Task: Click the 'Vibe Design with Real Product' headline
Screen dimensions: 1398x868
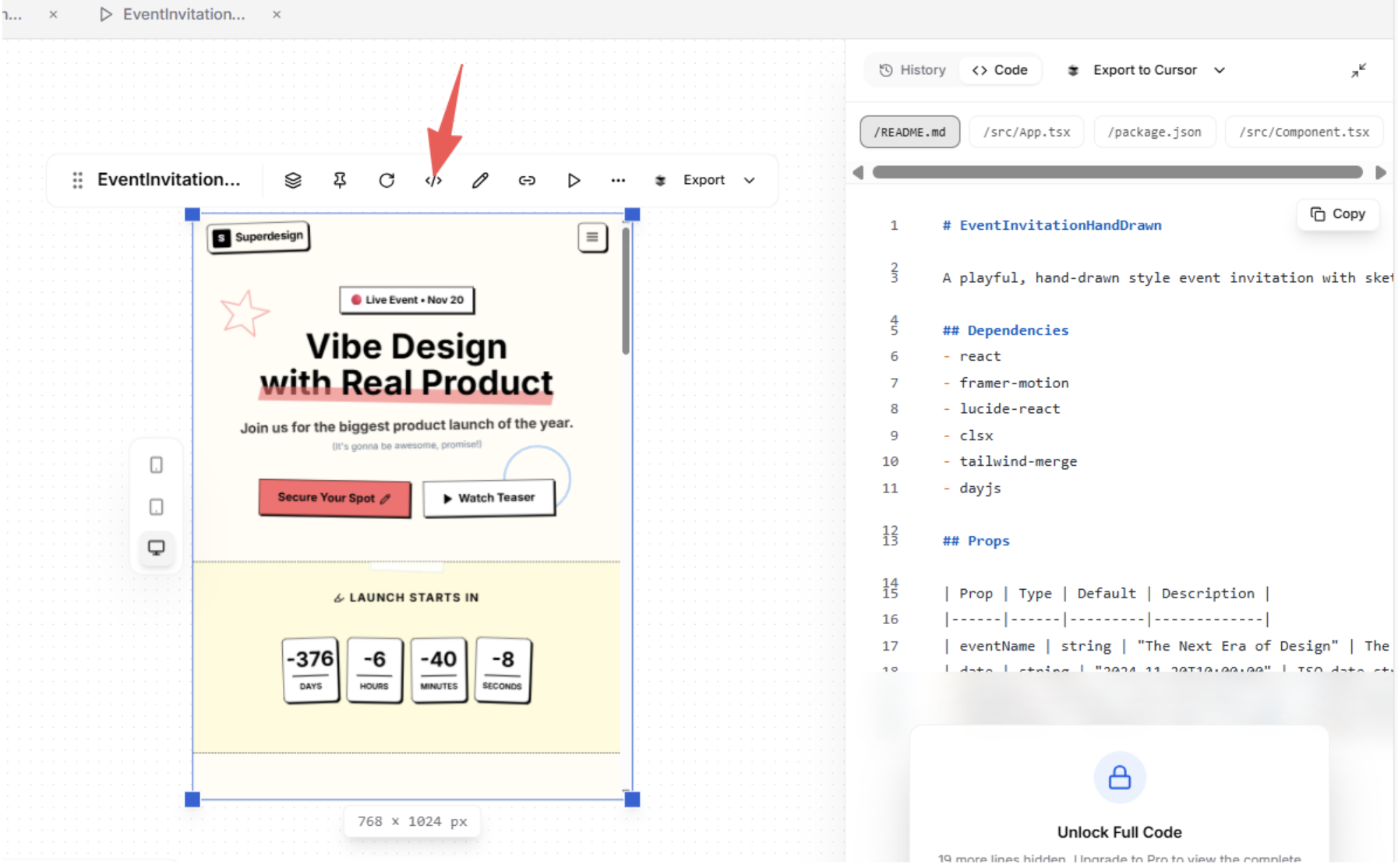Action: click(406, 365)
